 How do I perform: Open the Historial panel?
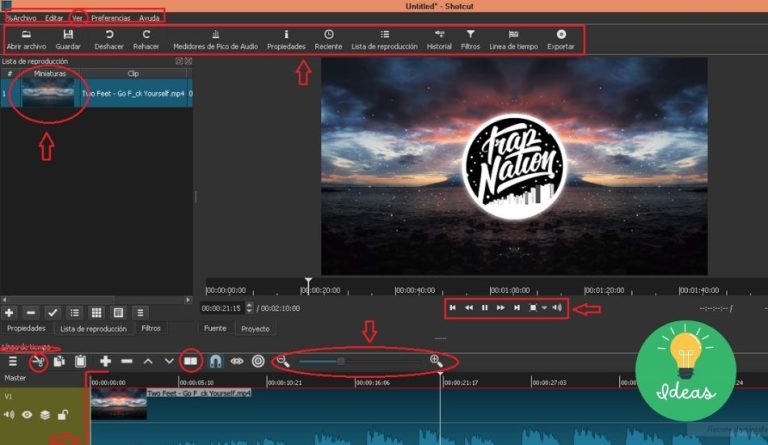(439, 40)
